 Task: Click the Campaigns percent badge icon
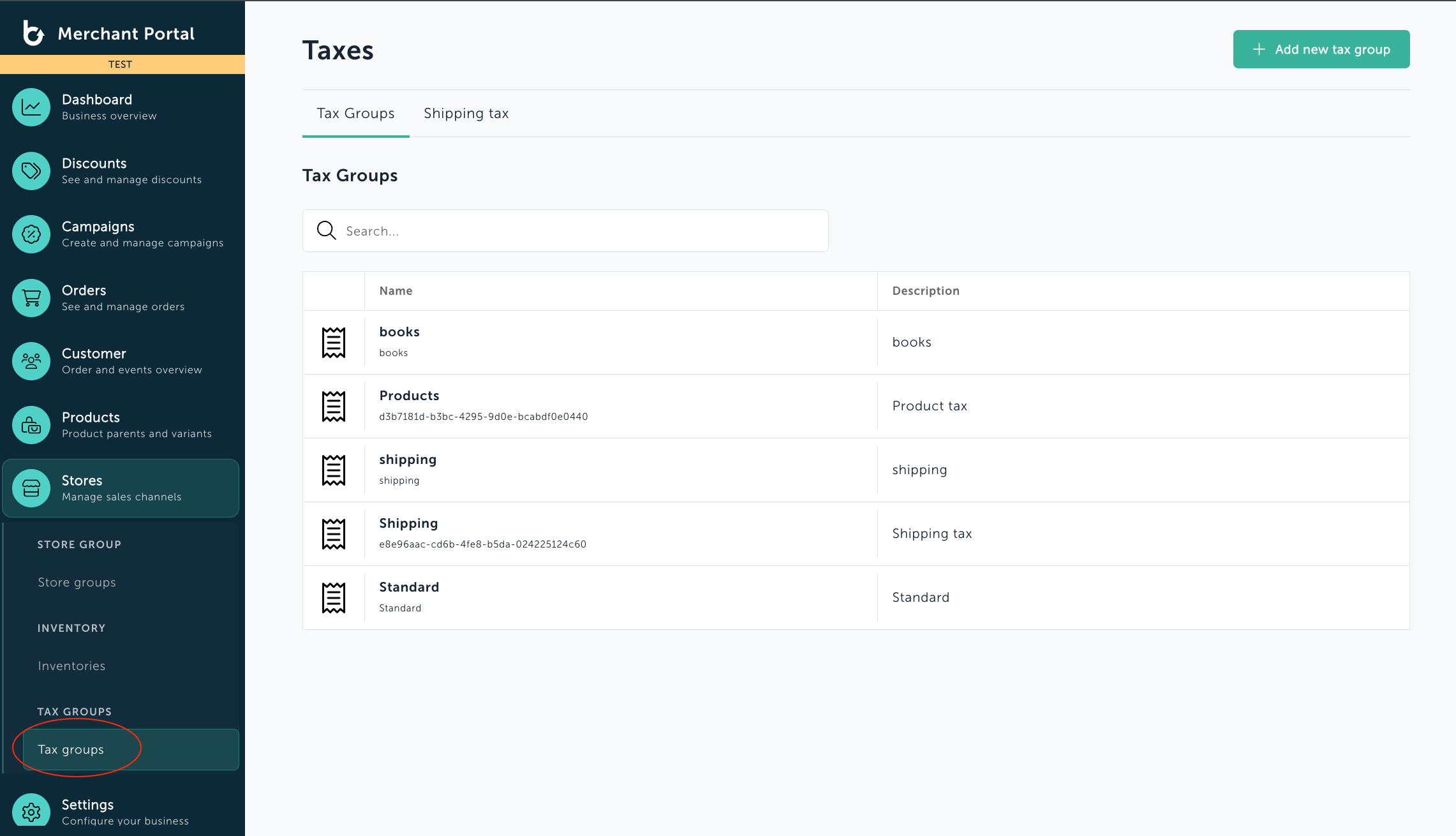point(31,234)
